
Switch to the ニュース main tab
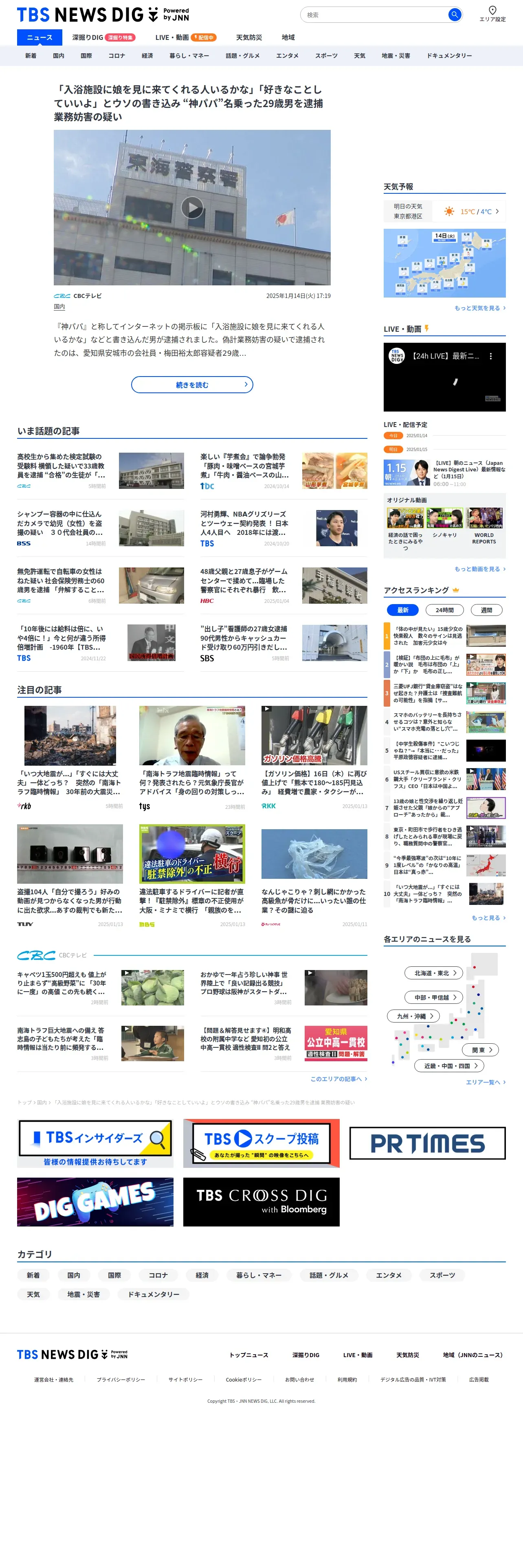(x=40, y=37)
